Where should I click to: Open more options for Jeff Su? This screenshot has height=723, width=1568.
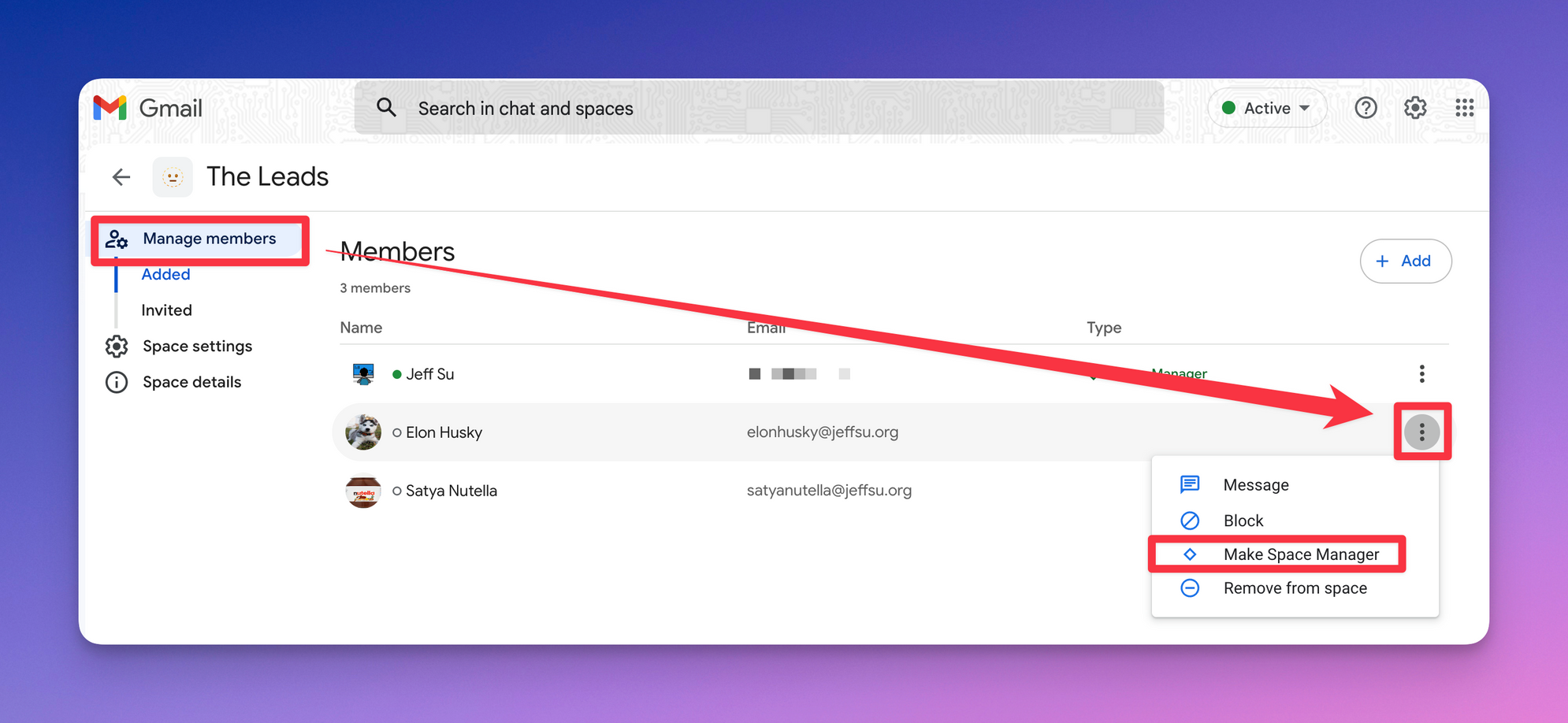click(1422, 373)
